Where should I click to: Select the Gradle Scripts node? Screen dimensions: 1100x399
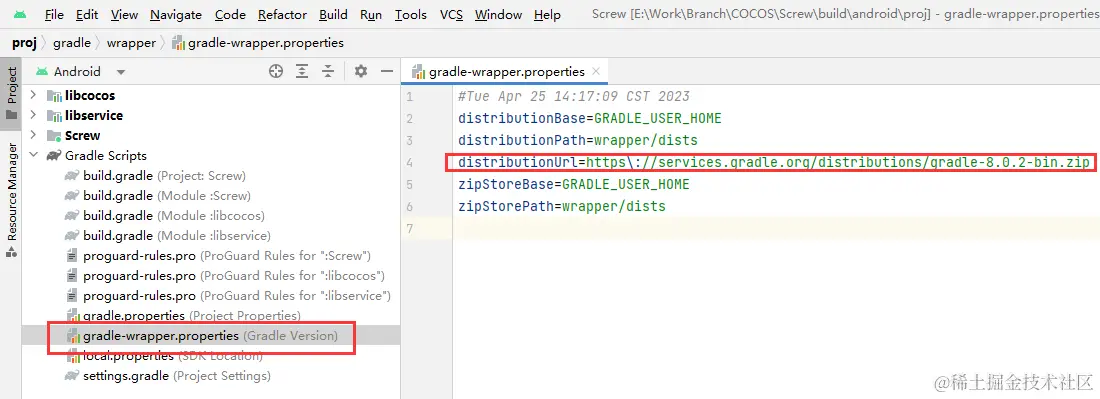coord(106,156)
